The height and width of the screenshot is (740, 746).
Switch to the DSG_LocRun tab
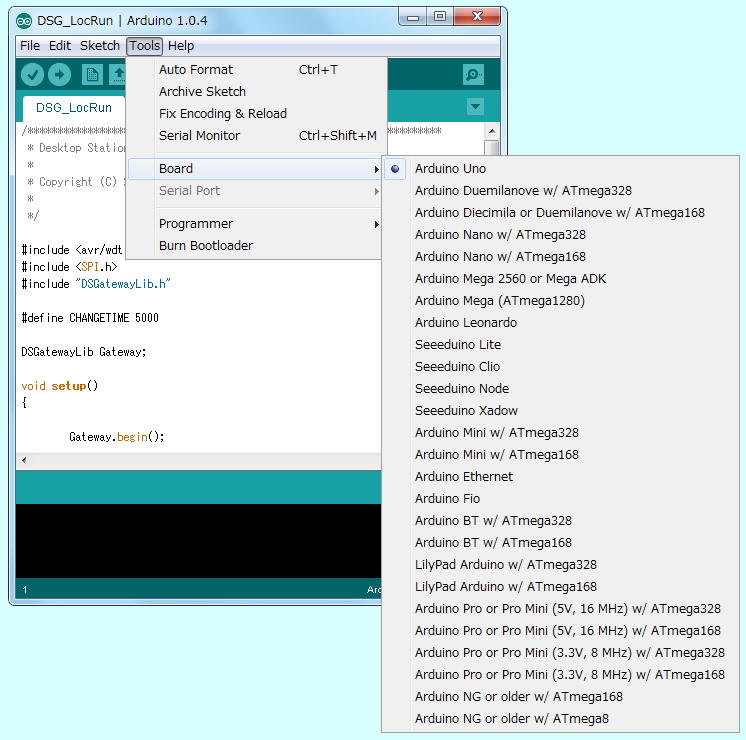click(x=74, y=108)
